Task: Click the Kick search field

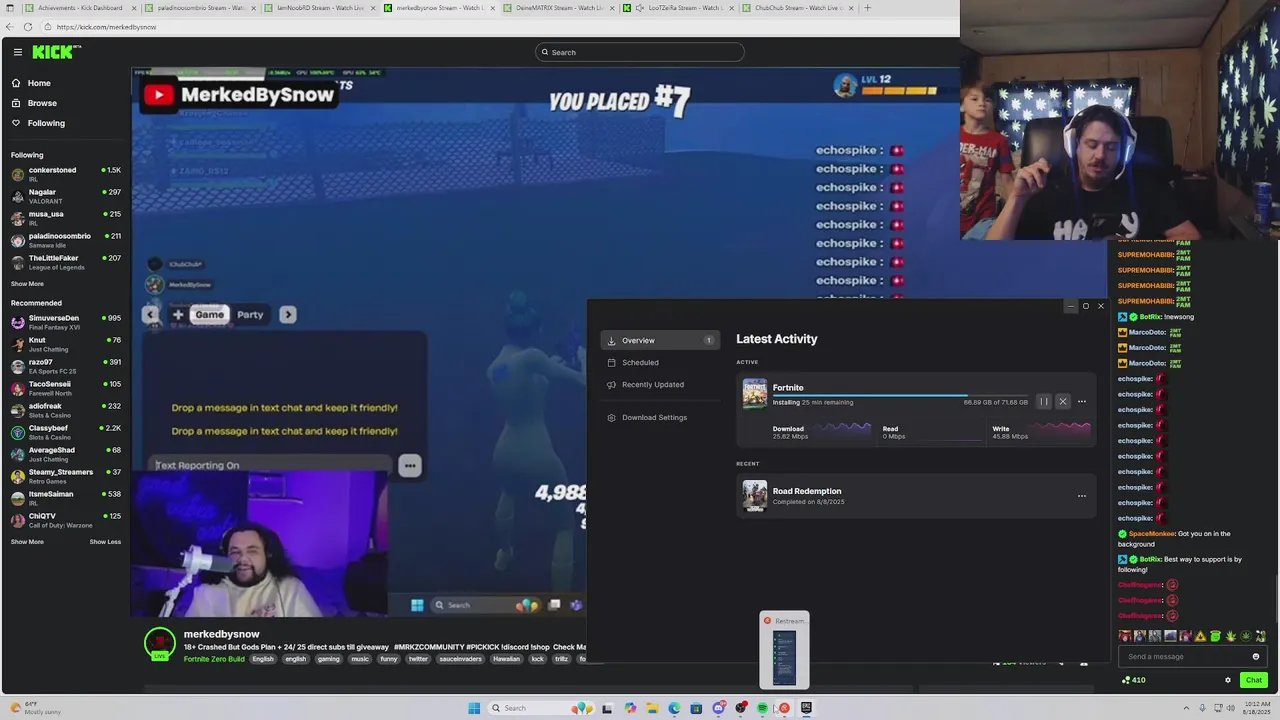Action: pos(640,52)
